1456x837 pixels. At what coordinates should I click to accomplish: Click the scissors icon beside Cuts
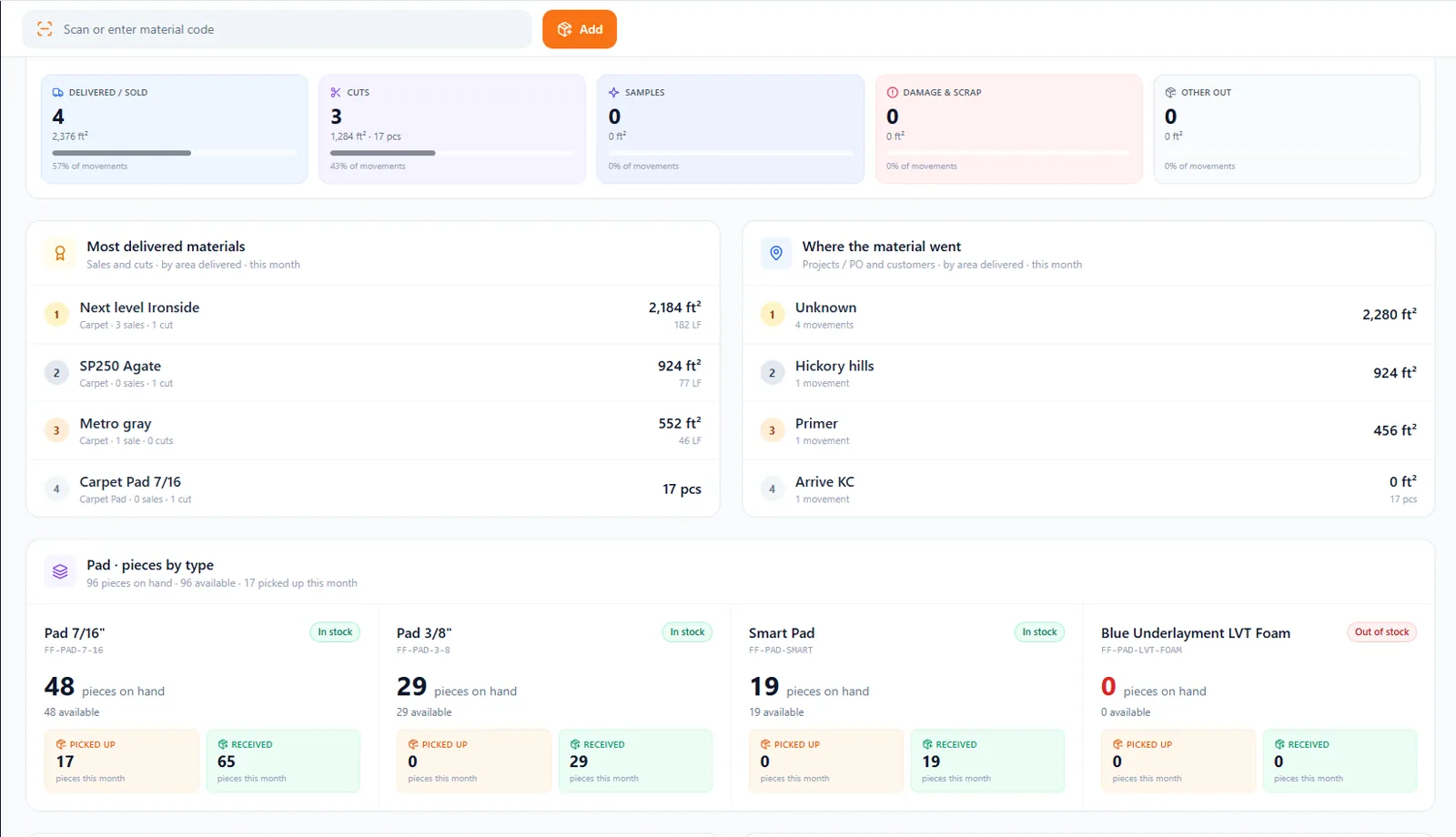pyautogui.click(x=336, y=93)
